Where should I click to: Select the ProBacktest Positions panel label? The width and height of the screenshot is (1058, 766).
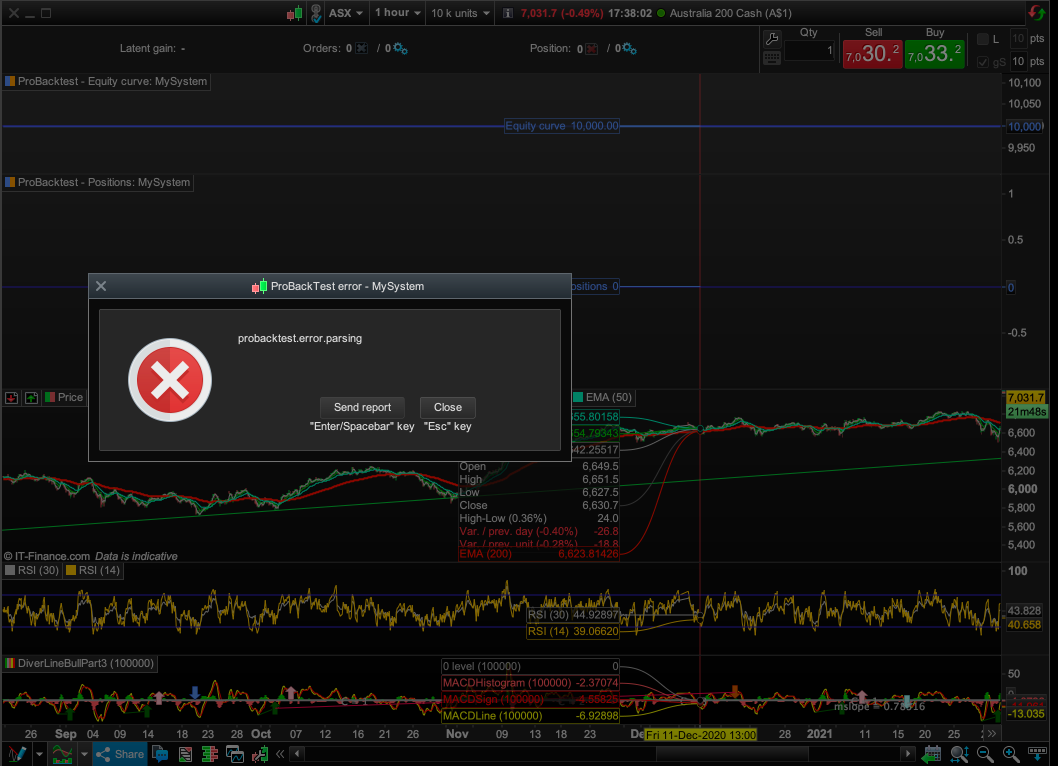tap(98, 182)
